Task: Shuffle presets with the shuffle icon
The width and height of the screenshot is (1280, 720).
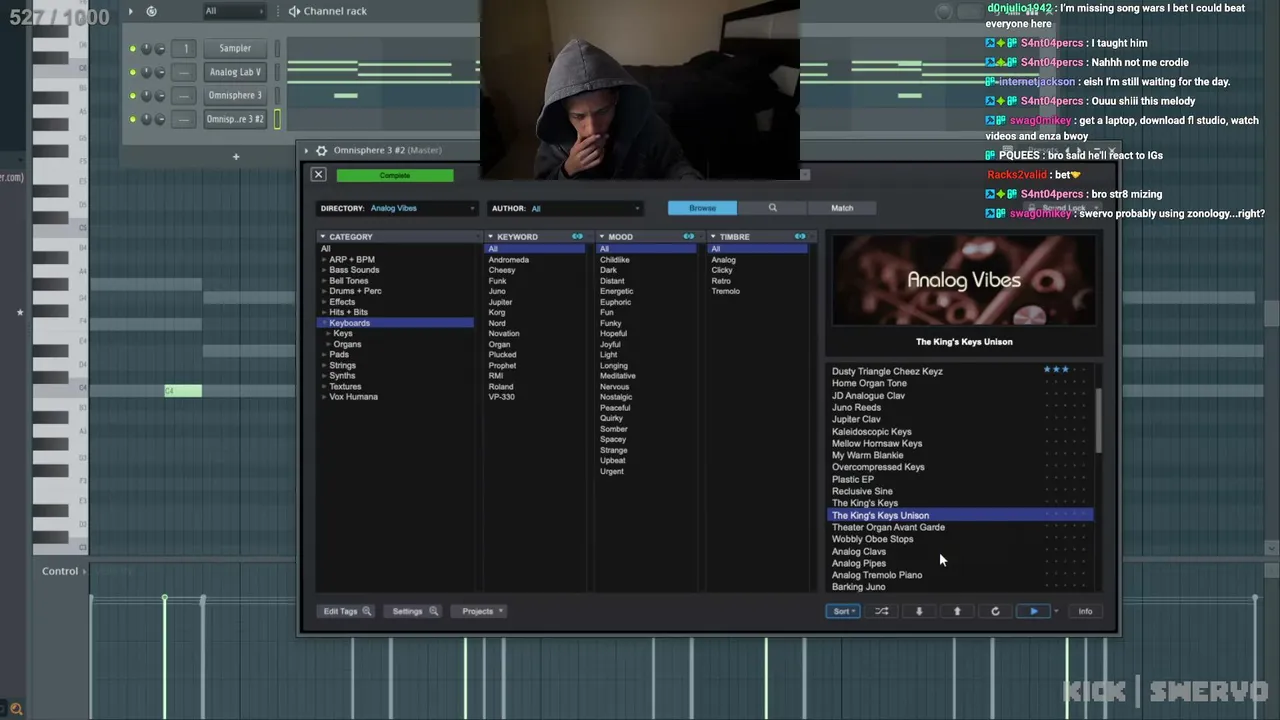Action: click(882, 611)
